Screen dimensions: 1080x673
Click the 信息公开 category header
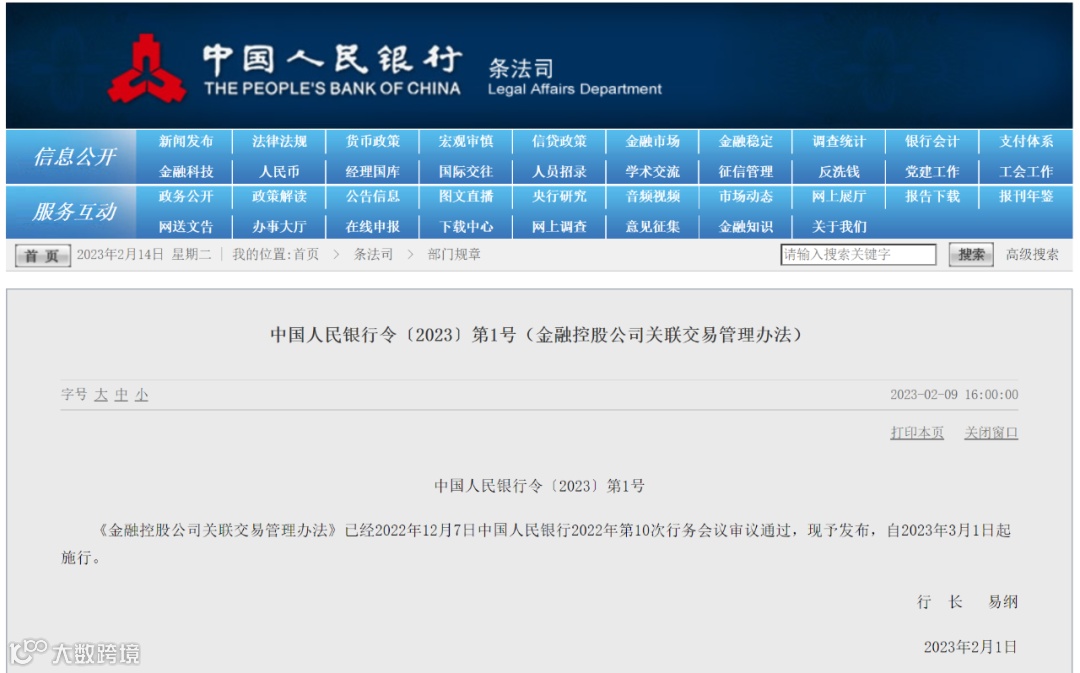[x=74, y=157]
